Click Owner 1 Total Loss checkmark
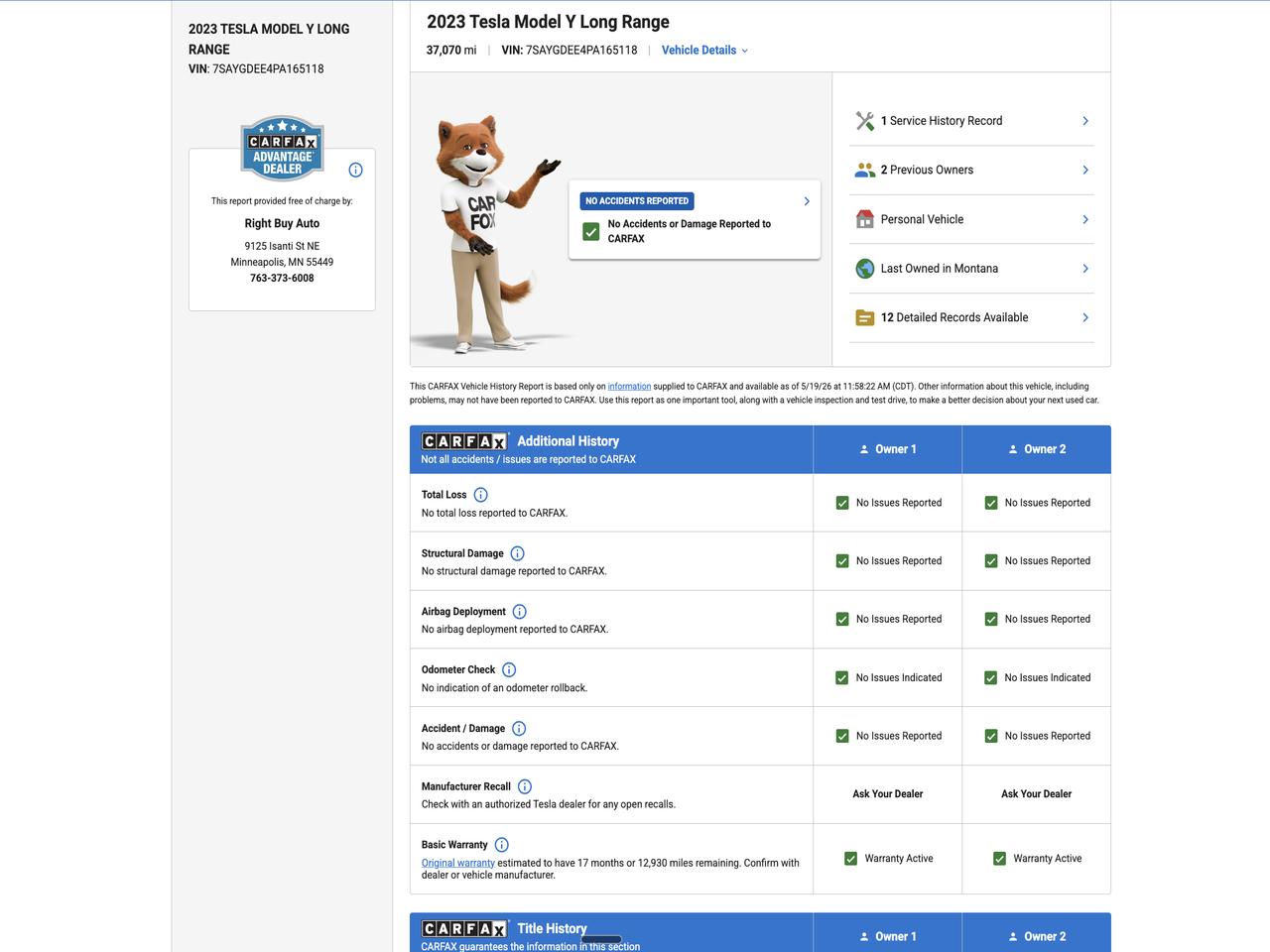 point(842,503)
